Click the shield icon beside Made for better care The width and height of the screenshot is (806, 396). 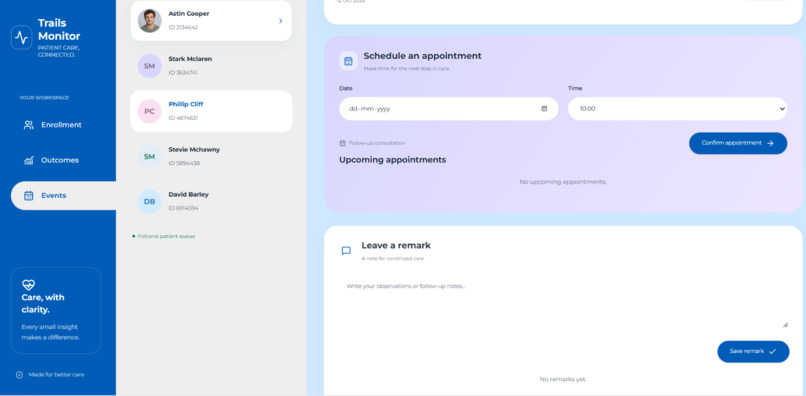[20, 375]
